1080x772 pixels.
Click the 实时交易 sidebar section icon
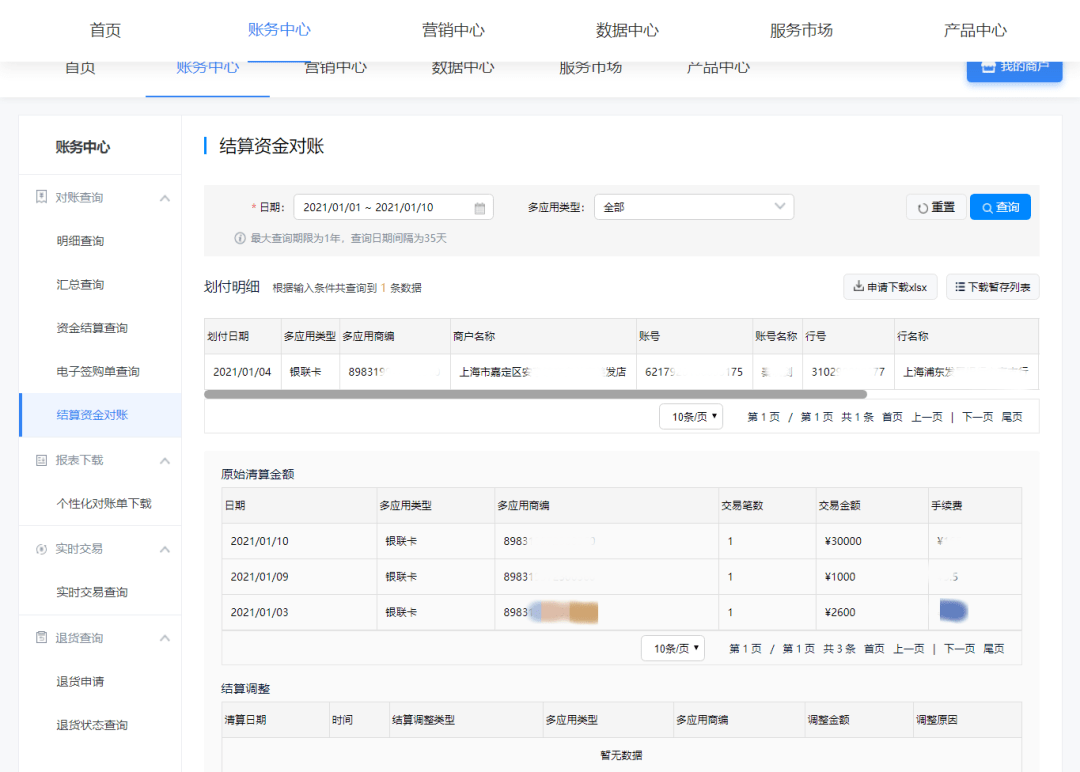coord(41,549)
